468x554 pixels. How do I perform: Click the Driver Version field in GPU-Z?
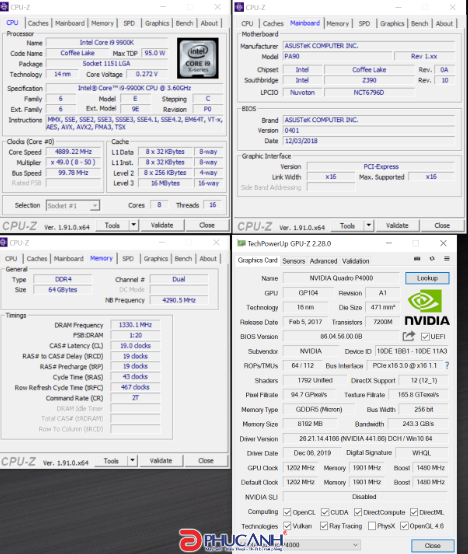tap(366, 438)
